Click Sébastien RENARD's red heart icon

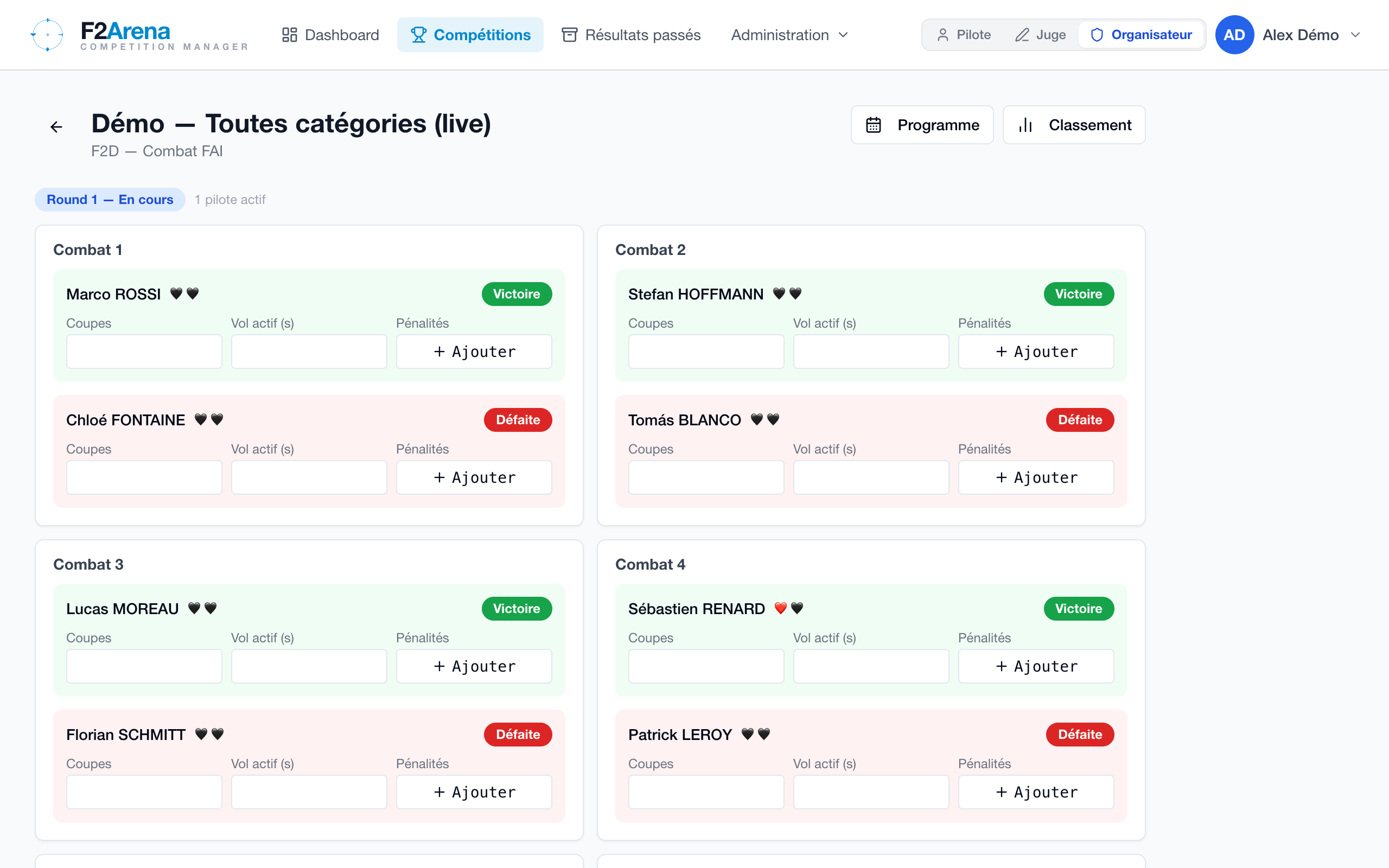[x=781, y=608]
